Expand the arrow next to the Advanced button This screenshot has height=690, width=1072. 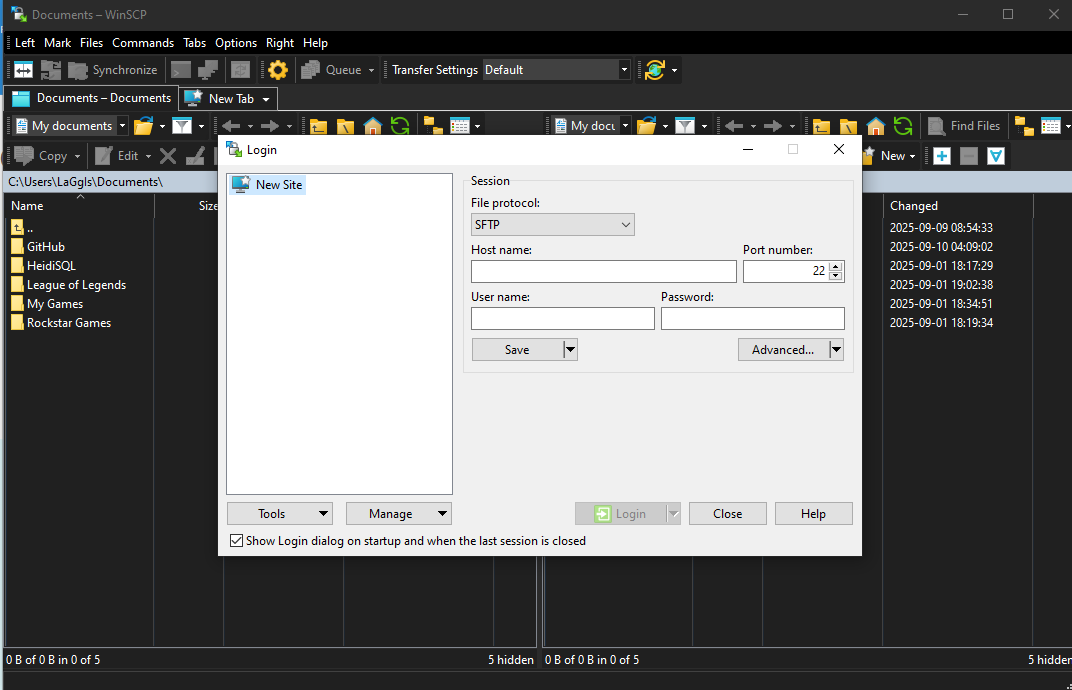pos(836,349)
